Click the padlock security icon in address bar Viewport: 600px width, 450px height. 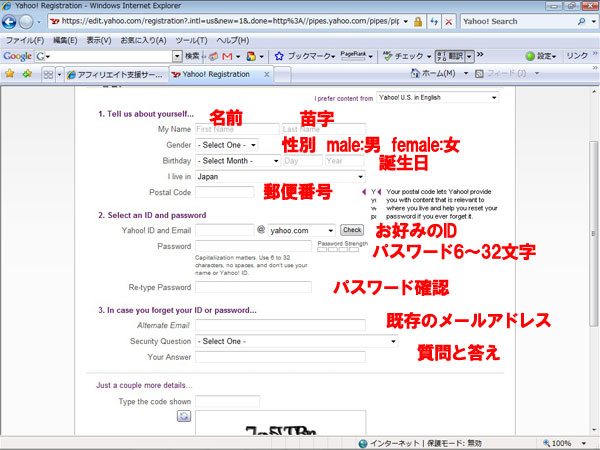pyautogui.click(x=418, y=22)
